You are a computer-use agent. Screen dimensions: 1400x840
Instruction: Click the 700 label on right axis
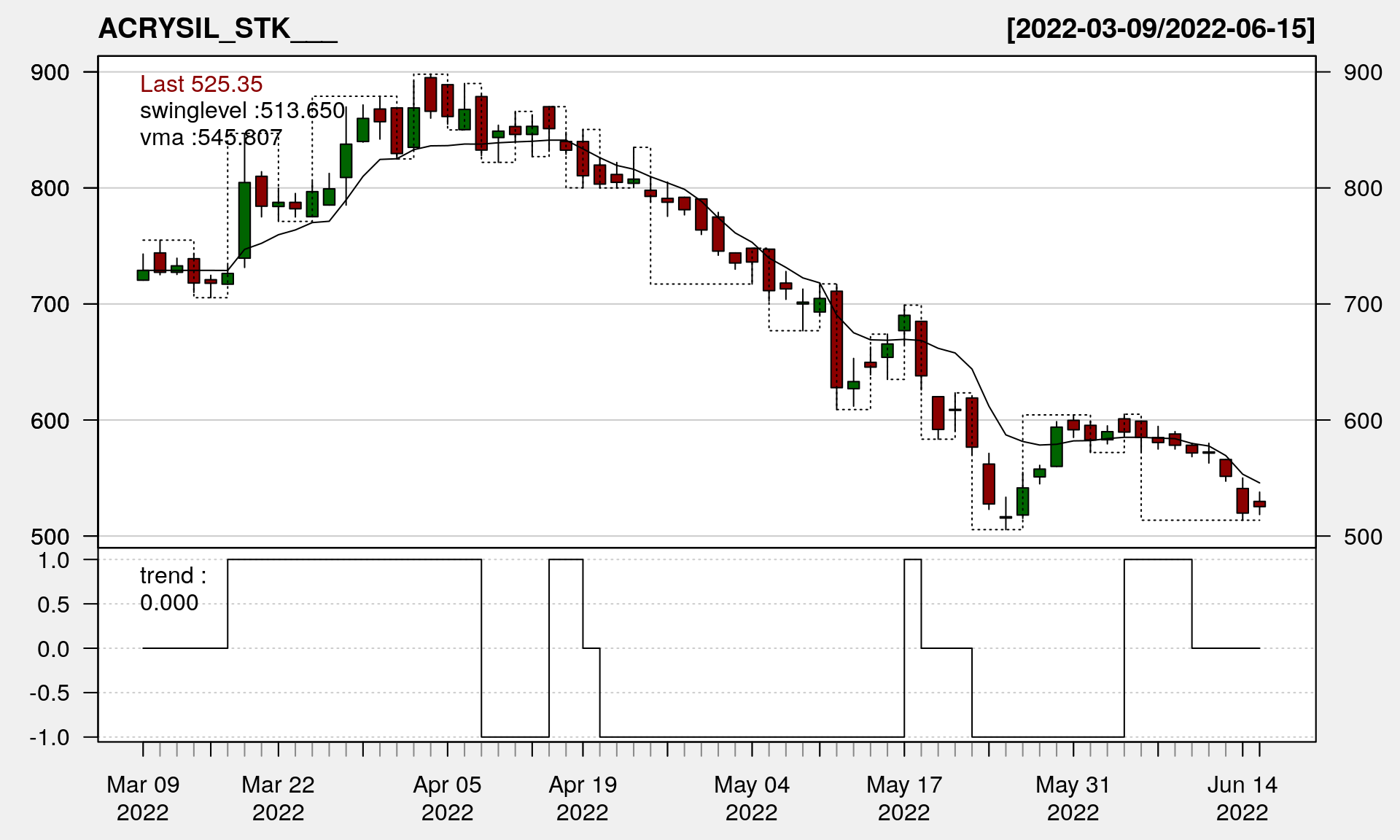[1363, 305]
